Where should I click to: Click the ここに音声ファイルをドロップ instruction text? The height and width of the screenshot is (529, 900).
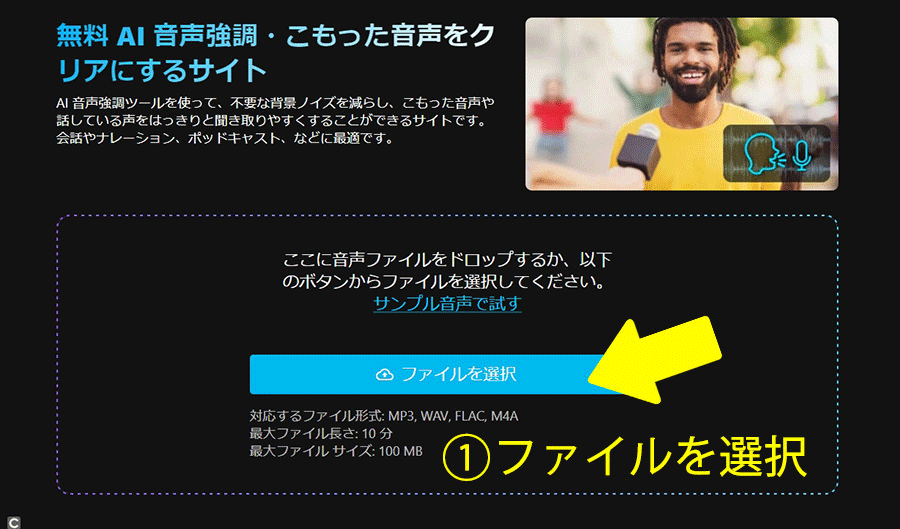point(447,270)
